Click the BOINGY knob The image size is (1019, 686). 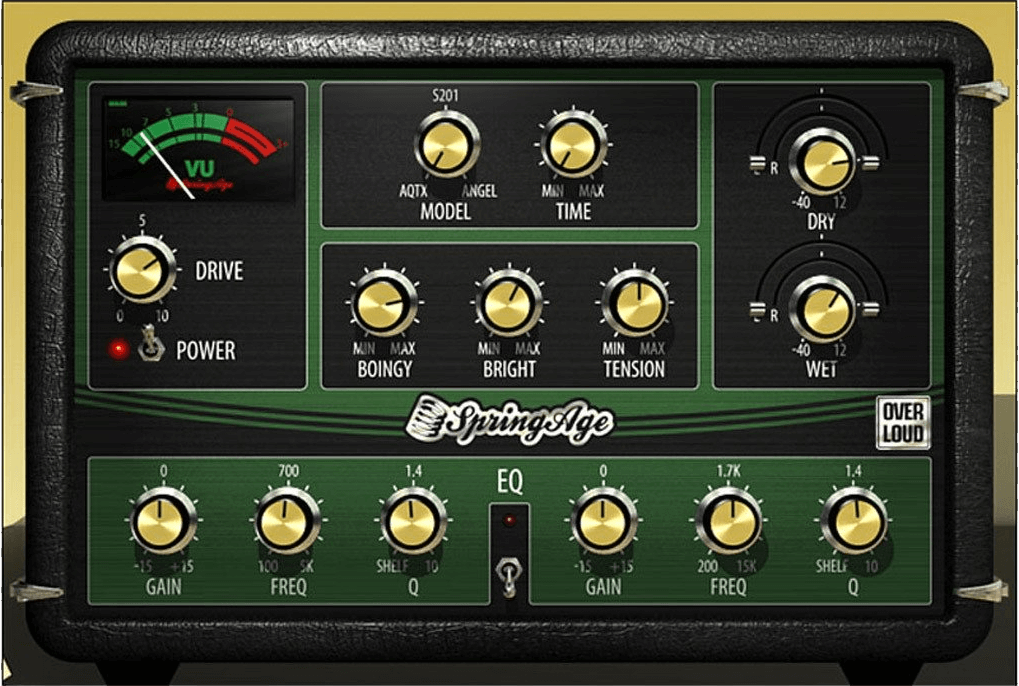[x=384, y=303]
